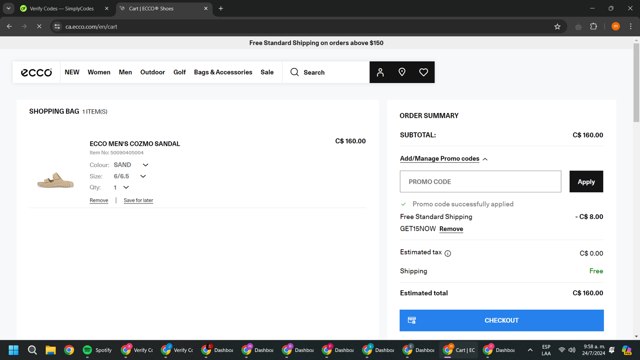Open the Chrome profile avatar
Screen dimensions: 640x360
[x=616, y=27]
